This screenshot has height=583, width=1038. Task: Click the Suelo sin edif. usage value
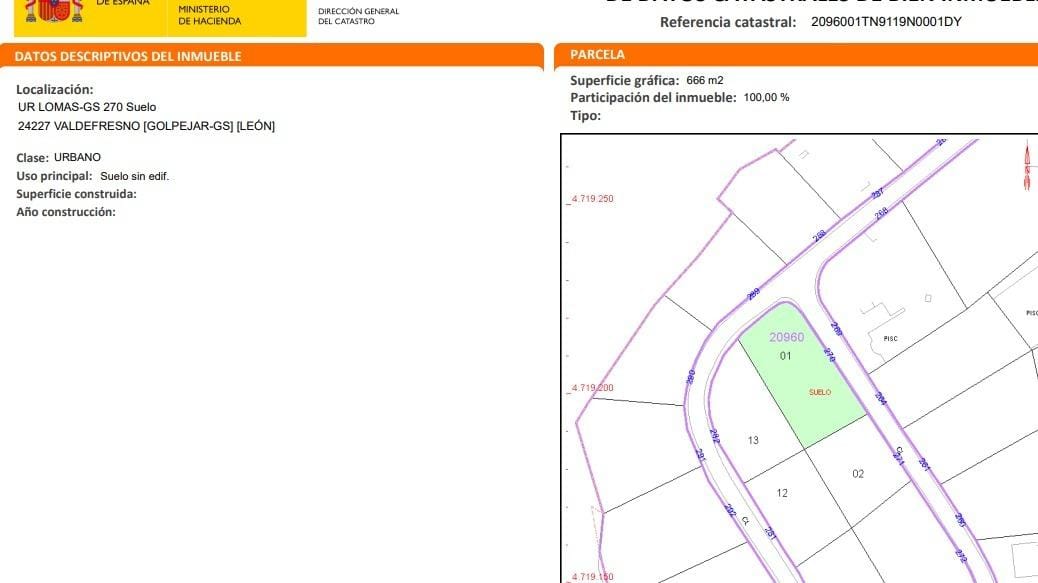pyautogui.click(x=134, y=176)
